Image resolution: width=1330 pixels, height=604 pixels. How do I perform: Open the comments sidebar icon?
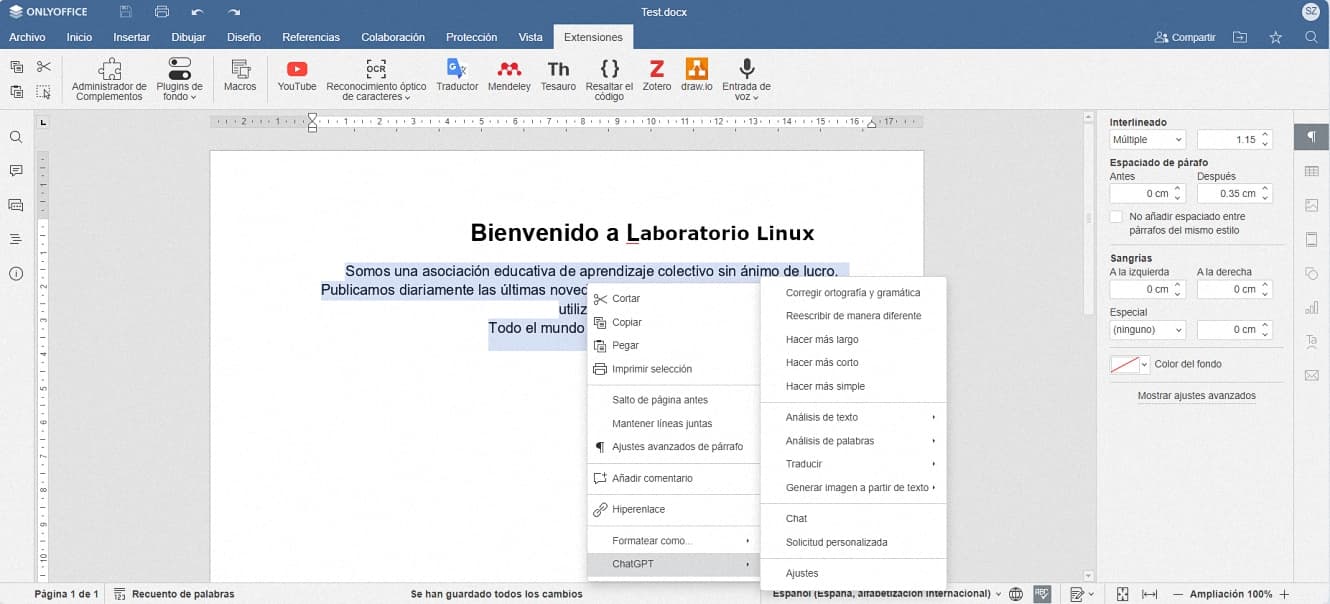(16, 171)
